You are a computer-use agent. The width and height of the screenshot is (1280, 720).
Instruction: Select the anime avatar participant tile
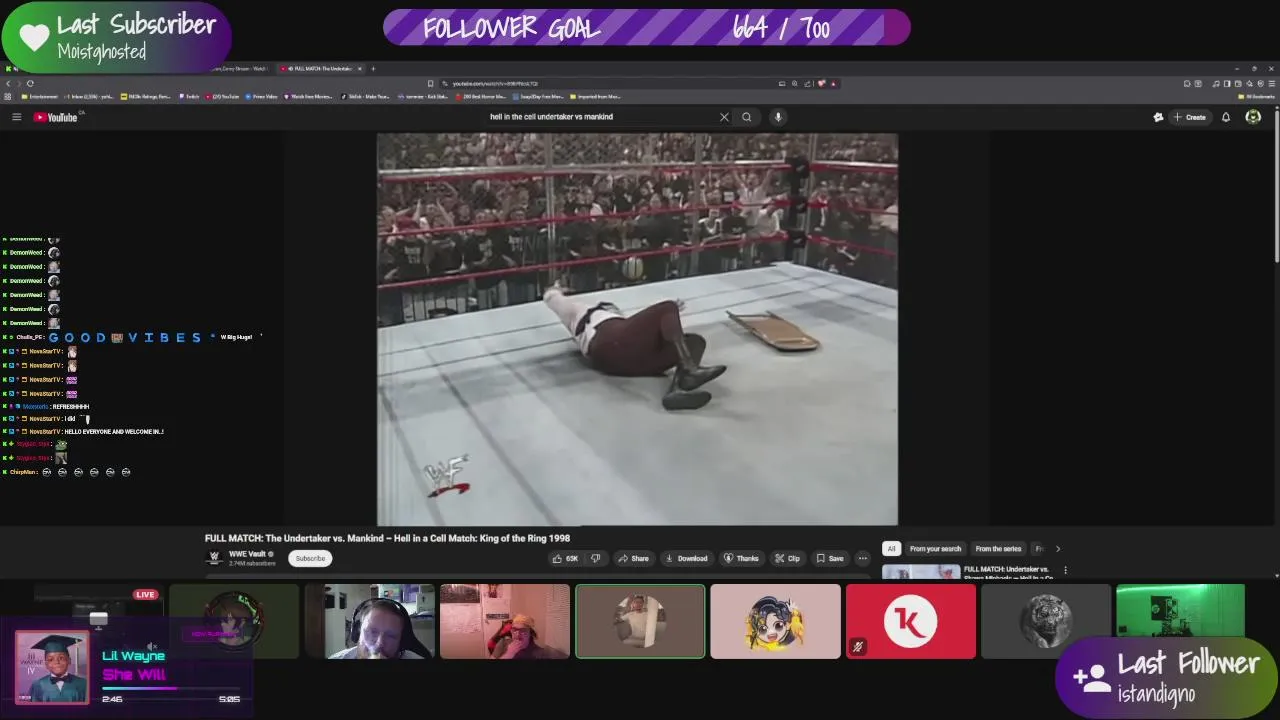775,621
